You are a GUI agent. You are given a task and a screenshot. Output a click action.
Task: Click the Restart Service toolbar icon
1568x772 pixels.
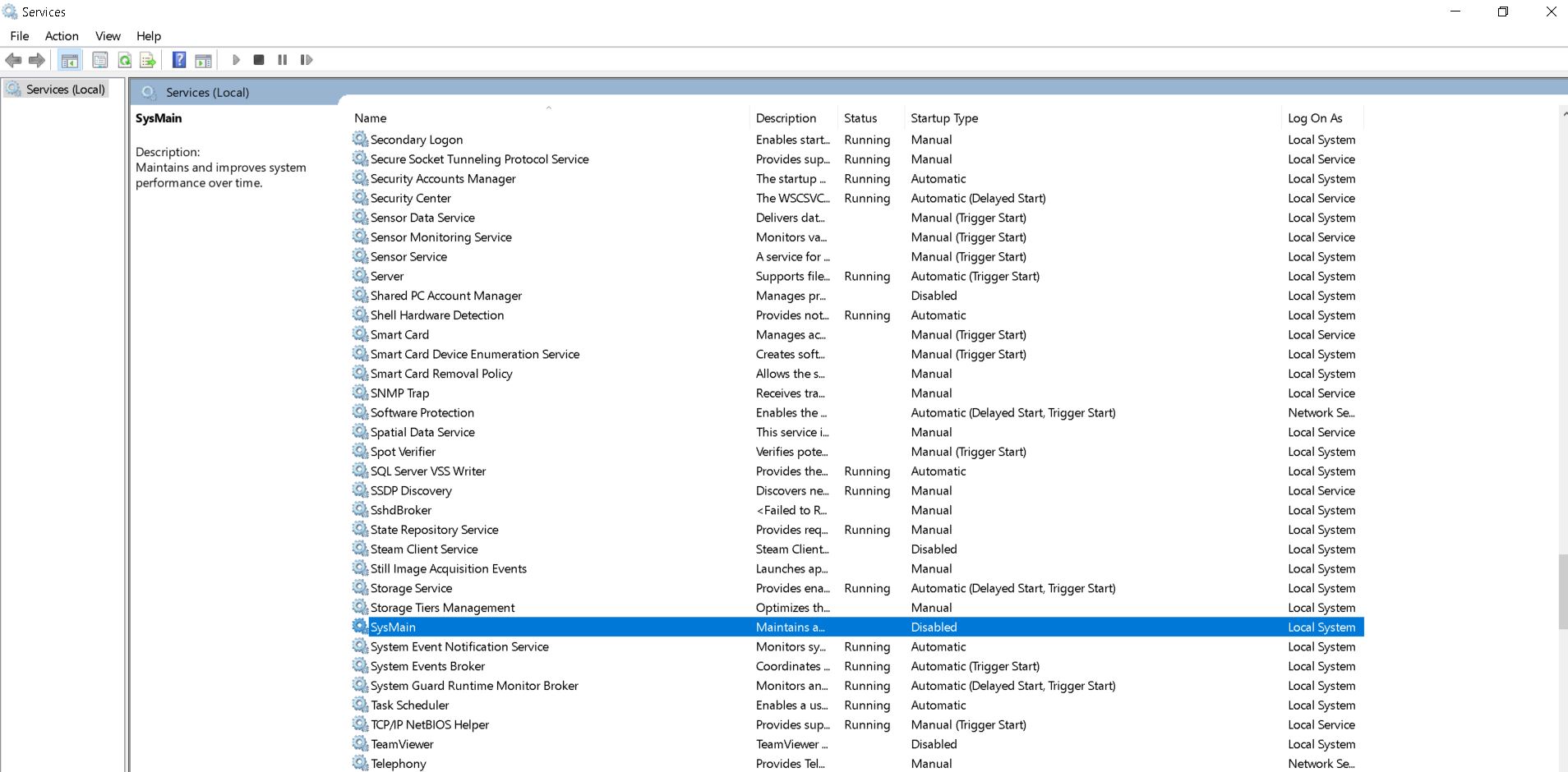tap(307, 60)
